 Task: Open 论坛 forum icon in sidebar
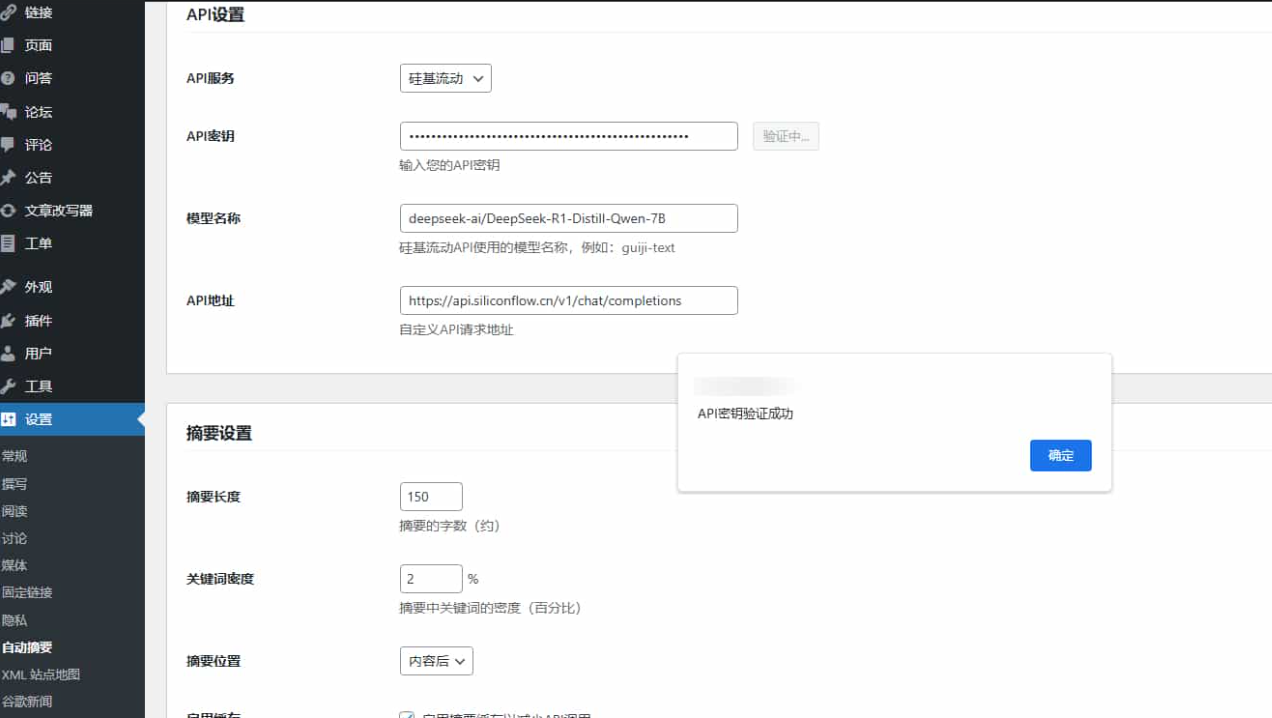[8, 112]
